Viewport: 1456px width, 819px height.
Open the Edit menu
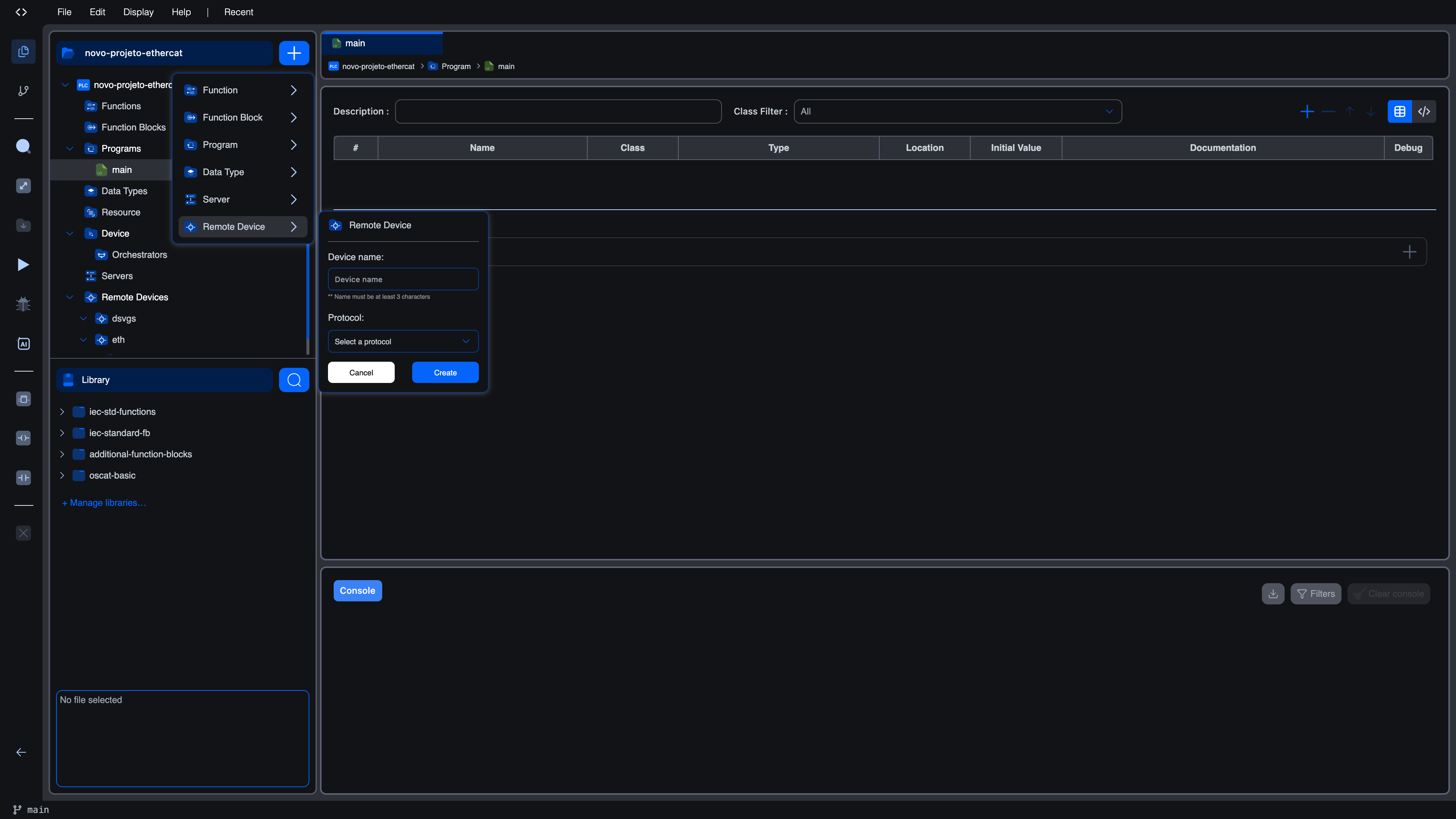[x=97, y=12]
